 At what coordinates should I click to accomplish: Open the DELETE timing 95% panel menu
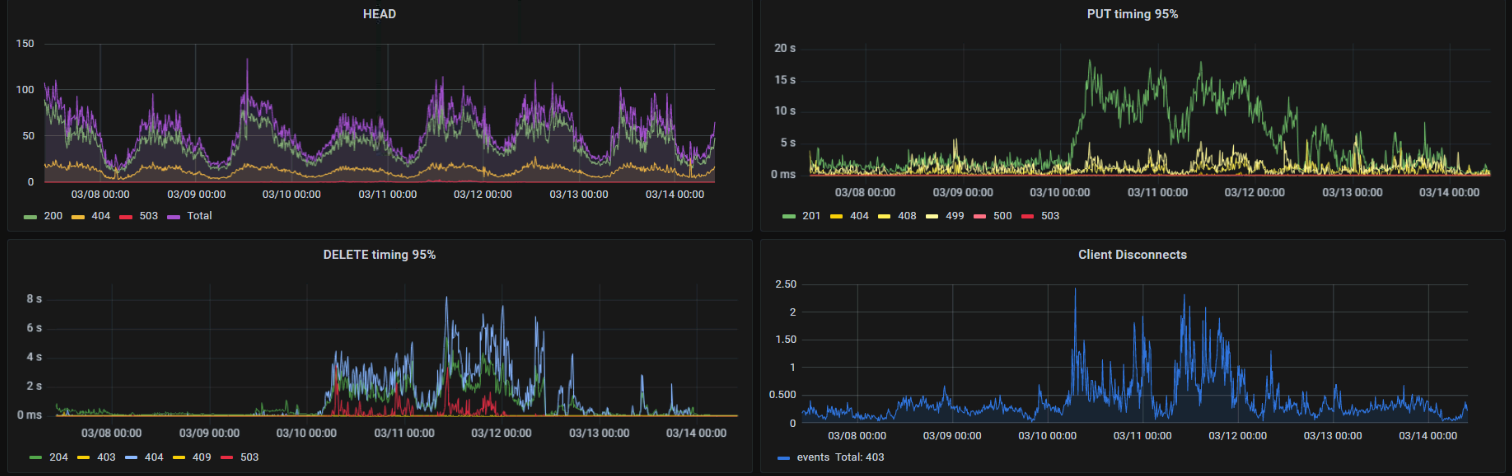tap(379, 255)
